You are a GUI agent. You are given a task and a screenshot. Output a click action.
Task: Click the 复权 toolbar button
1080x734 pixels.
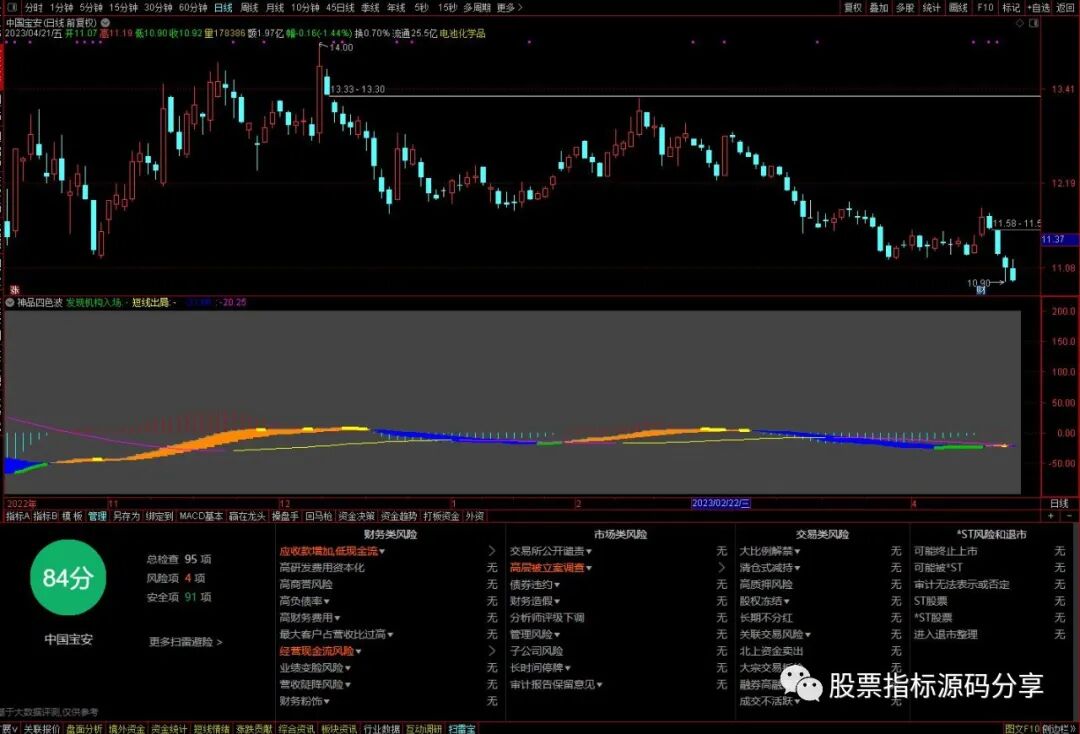(853, 8)
